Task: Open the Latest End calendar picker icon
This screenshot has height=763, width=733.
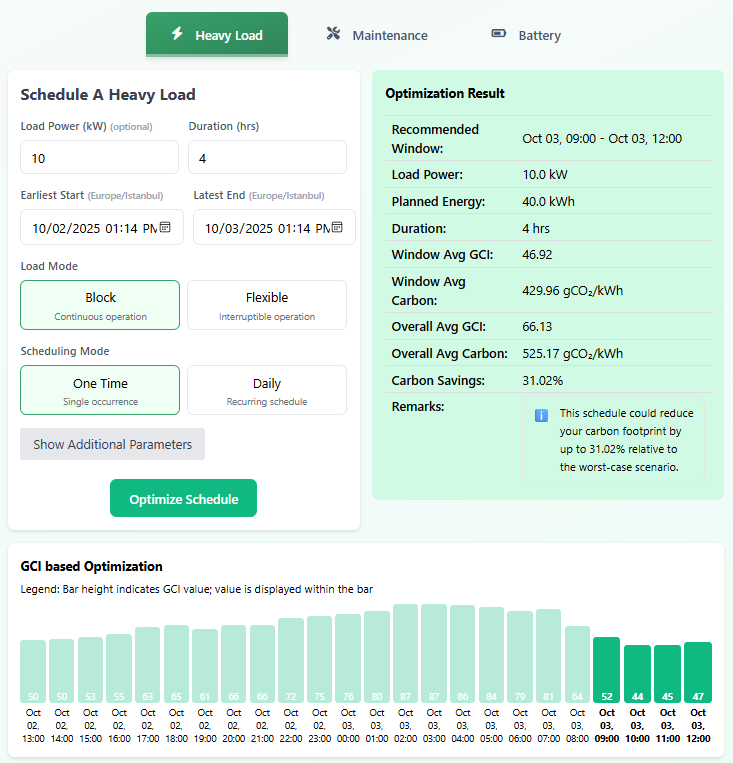Action: tap(338, 227)
